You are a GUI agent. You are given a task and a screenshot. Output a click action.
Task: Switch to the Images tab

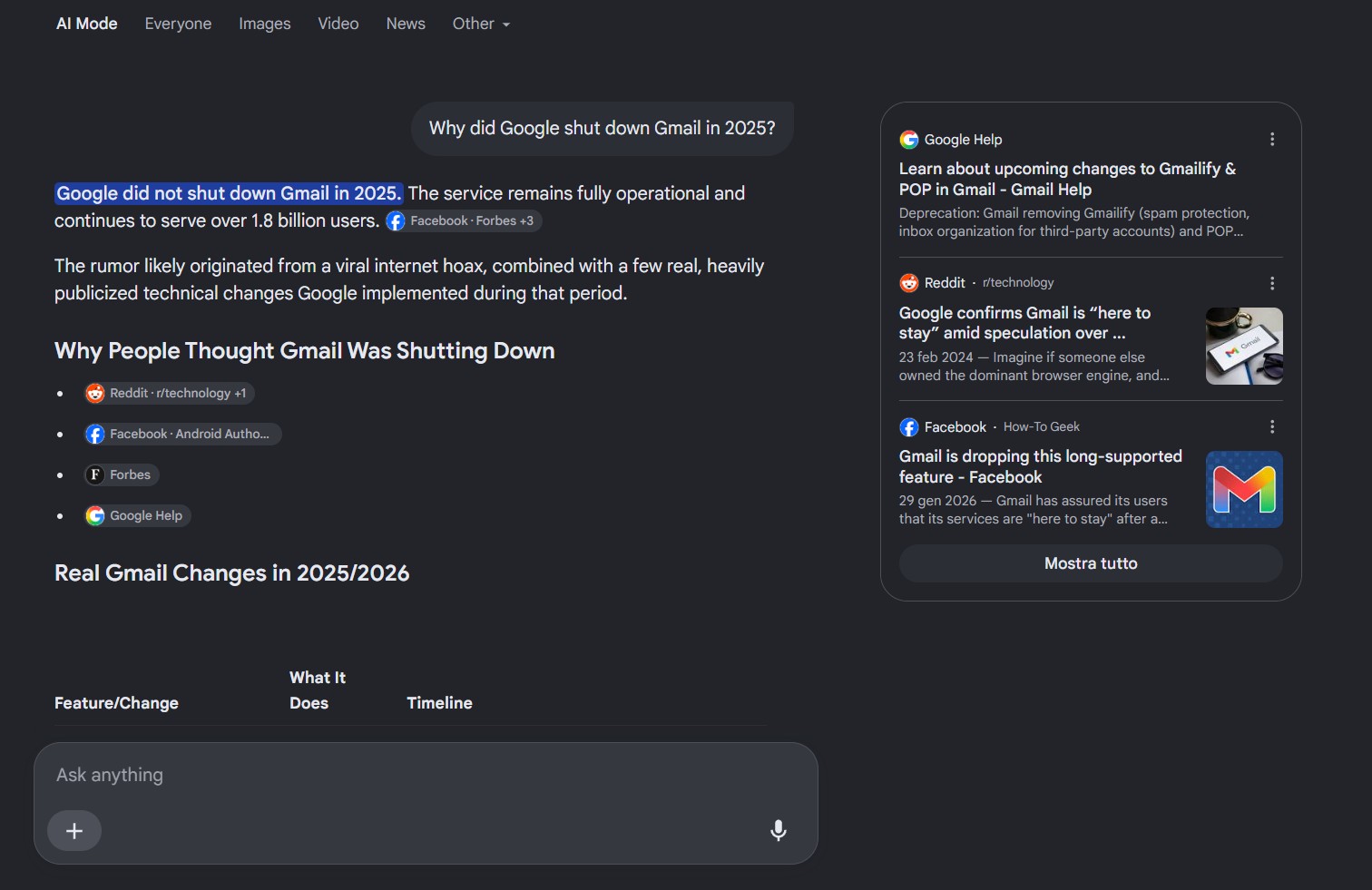pyautogui.click(x=265, y=24)
